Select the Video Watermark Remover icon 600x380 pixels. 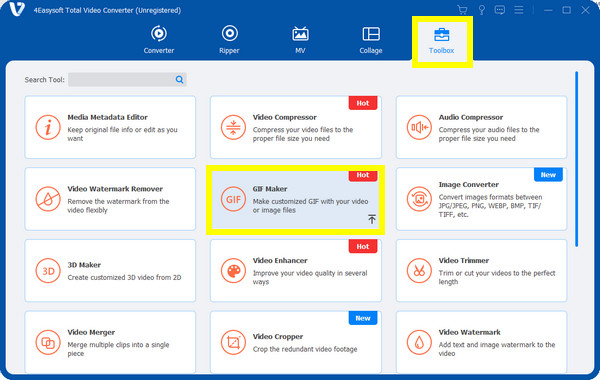pos(48,199)
